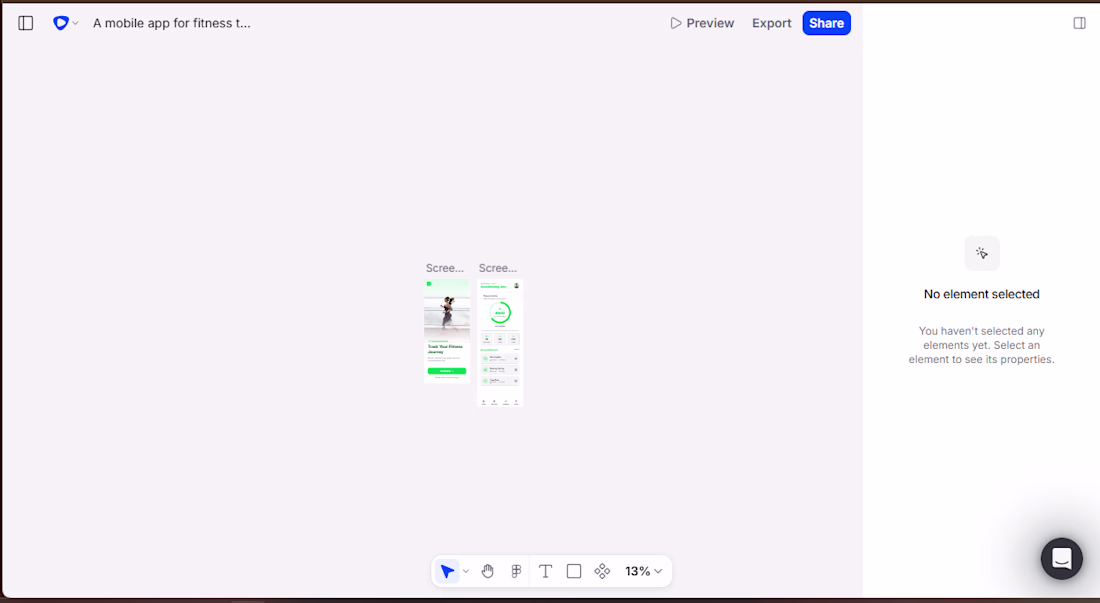Expand the select tool options chevron
1100x603 pixels.
(466, 571)
